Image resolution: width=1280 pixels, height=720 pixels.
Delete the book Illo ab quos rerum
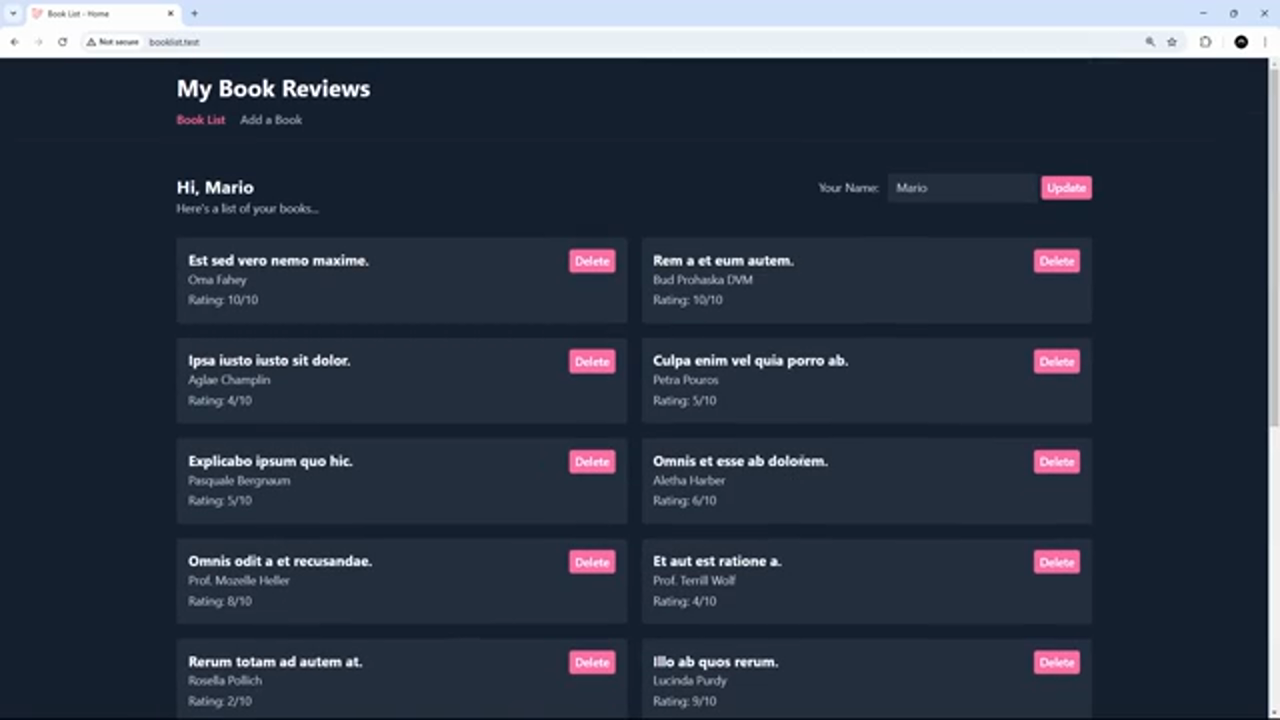1056,662
